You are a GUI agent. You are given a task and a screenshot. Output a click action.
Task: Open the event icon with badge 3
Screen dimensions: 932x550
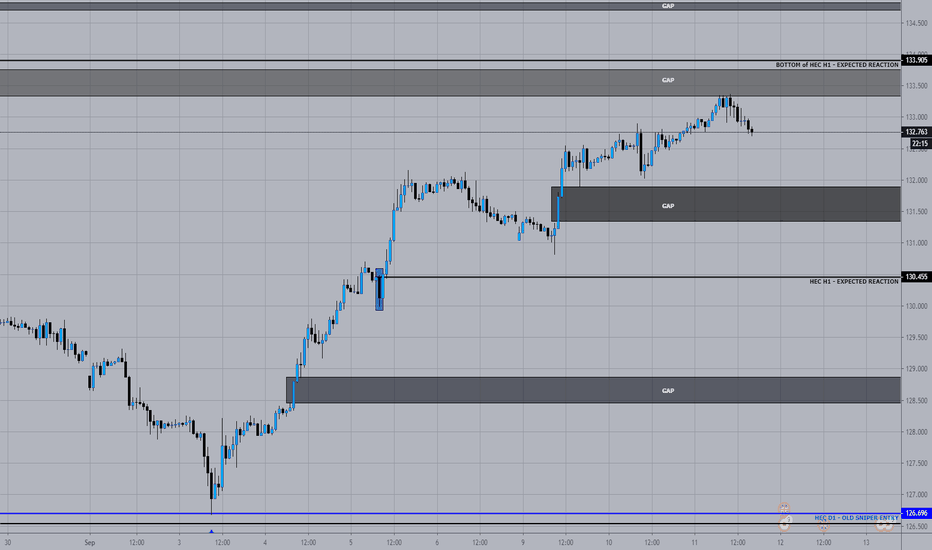(785, 524)
